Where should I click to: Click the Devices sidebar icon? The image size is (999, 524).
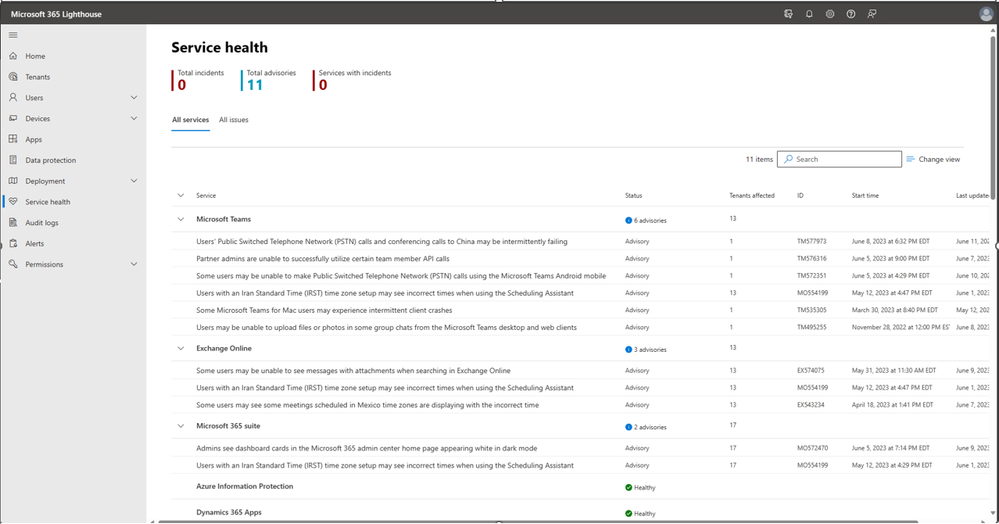click(x=13, y=119)
